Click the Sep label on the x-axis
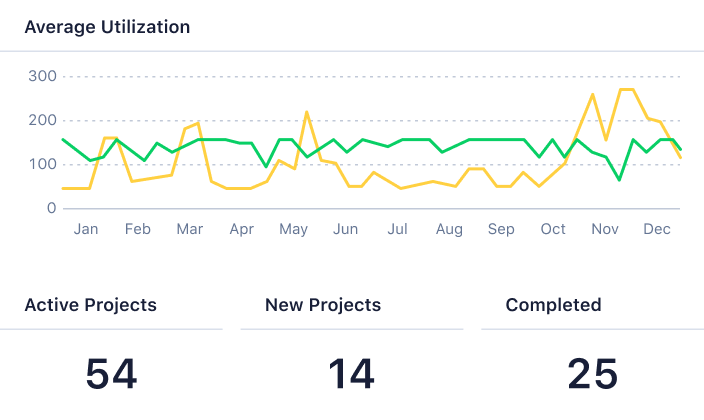 (501, 229)
